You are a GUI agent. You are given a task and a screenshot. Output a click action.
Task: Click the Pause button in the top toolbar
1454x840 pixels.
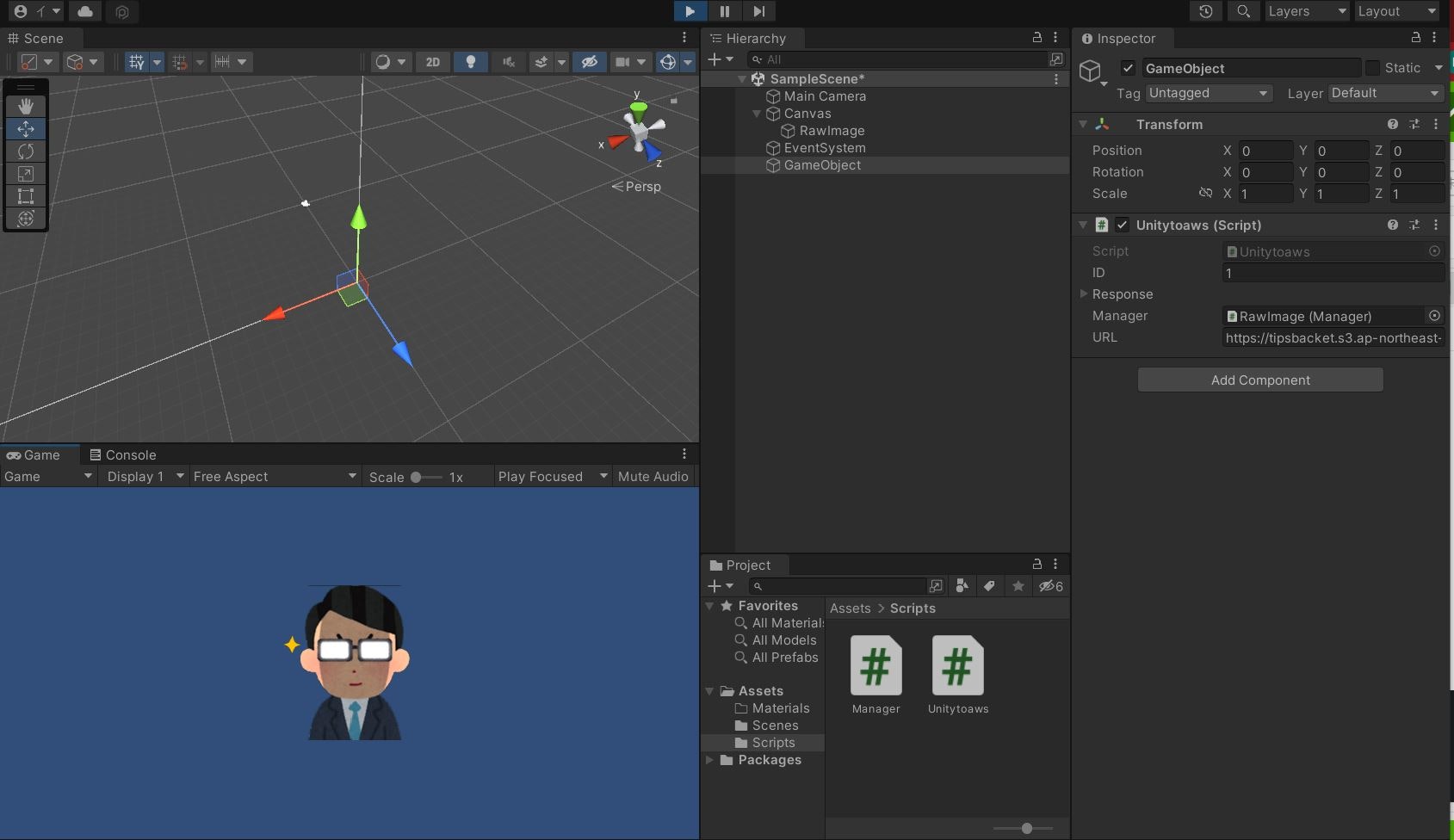click(x=724, y=11)
